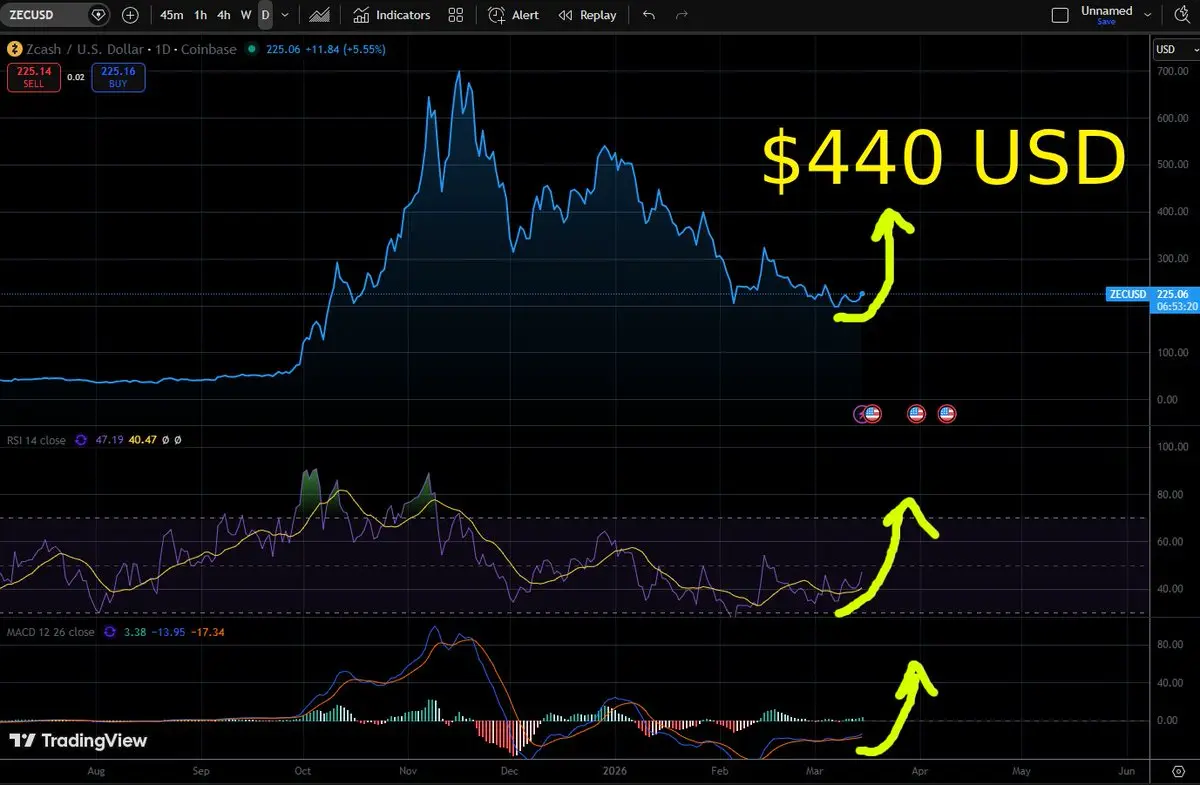
Task: Click the +11.84 (+5.55%) change value
Action: [343, 49]
